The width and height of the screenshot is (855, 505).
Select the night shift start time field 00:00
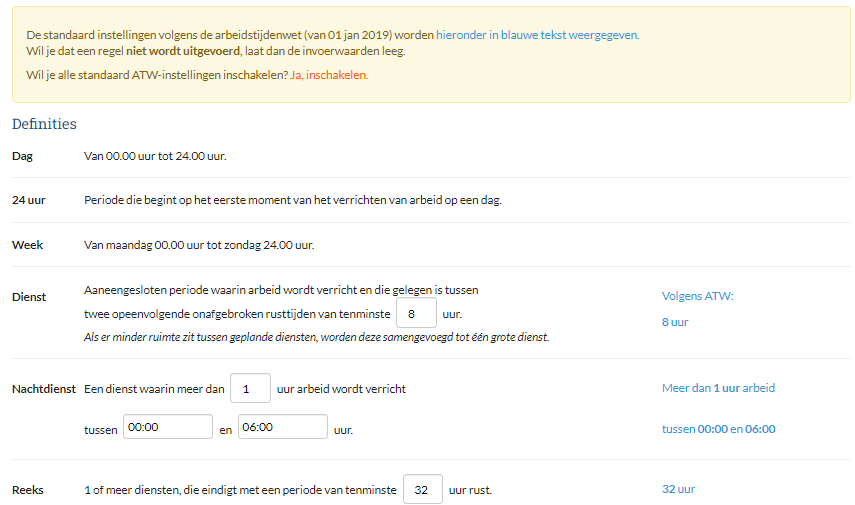point(167,427)
